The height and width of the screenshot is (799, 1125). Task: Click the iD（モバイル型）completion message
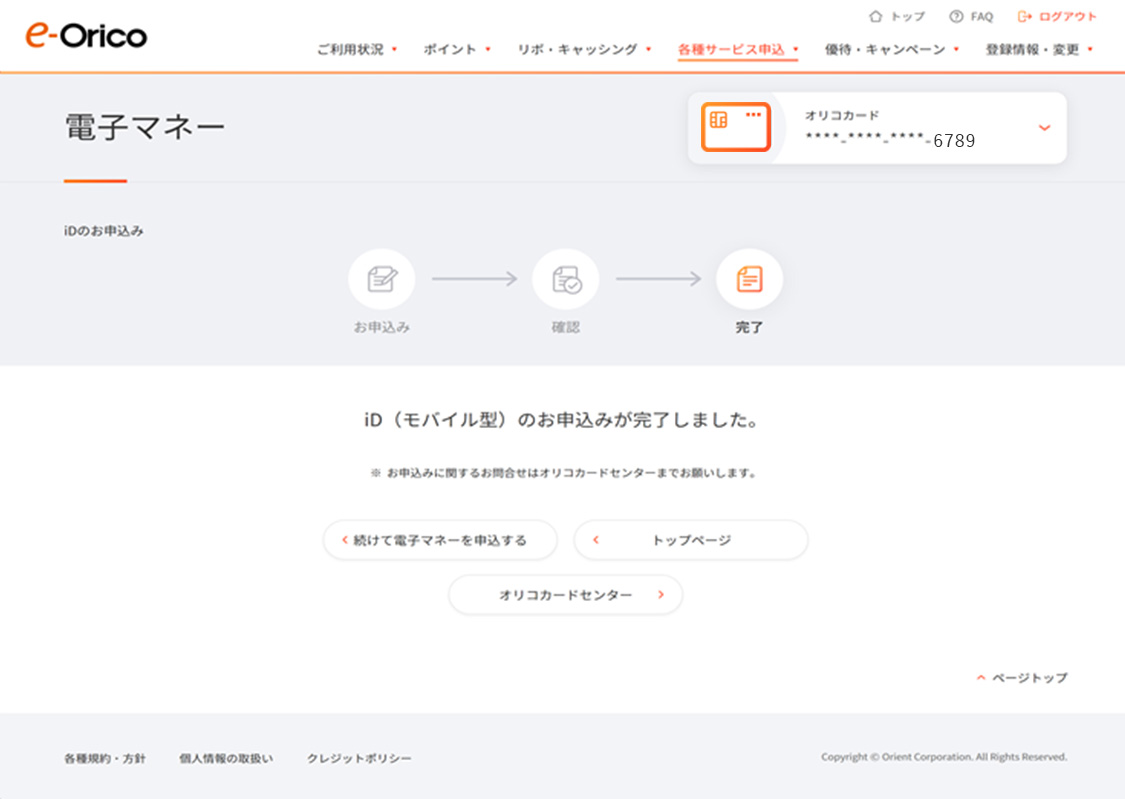click(562, 420)
